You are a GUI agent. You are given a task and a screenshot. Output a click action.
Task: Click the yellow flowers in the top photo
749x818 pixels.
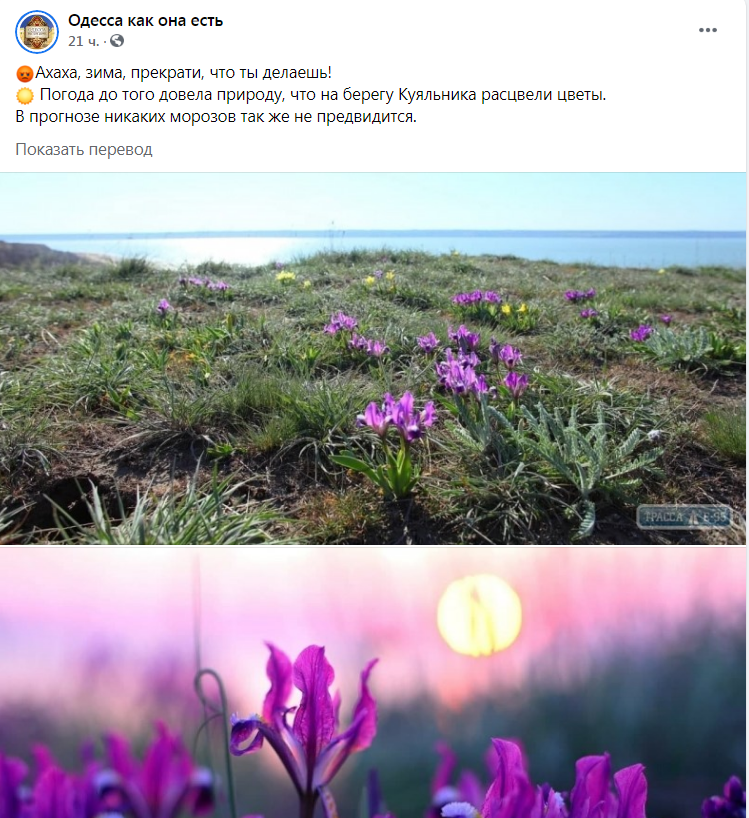pos(286,276)
